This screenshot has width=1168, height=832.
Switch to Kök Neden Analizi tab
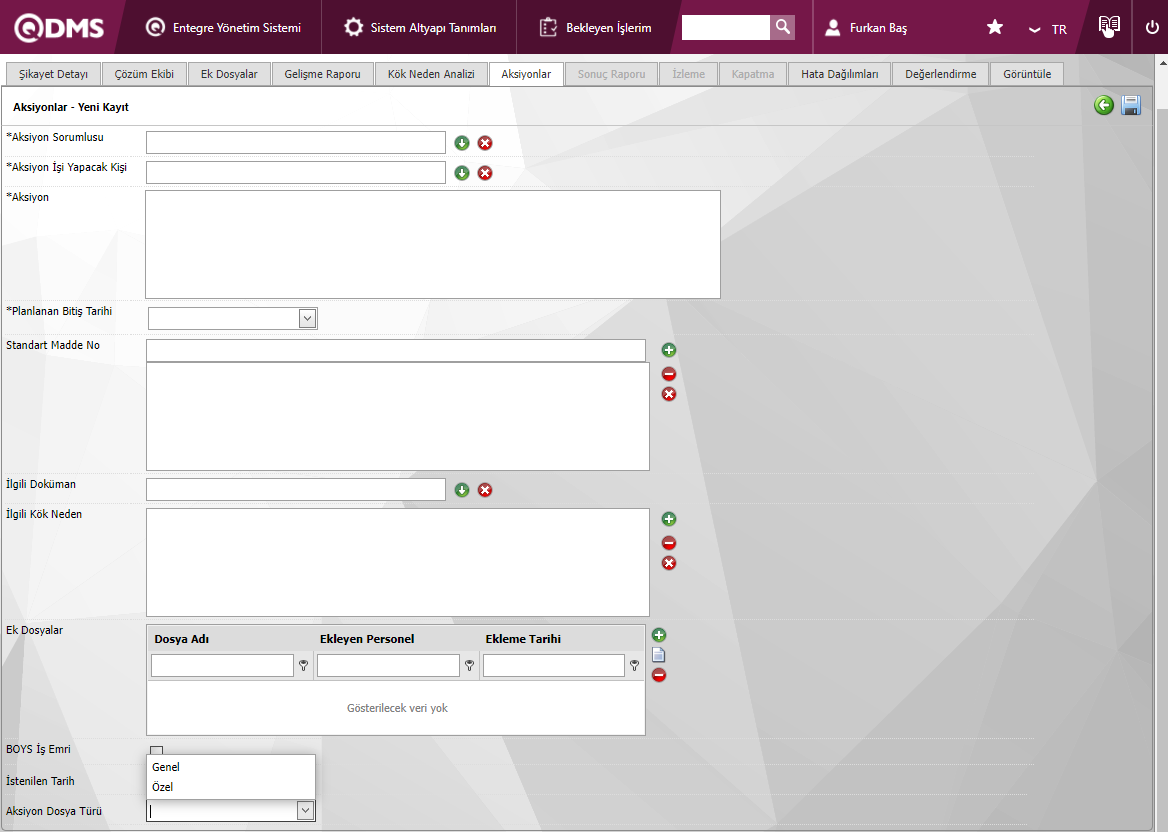(431, 74)
